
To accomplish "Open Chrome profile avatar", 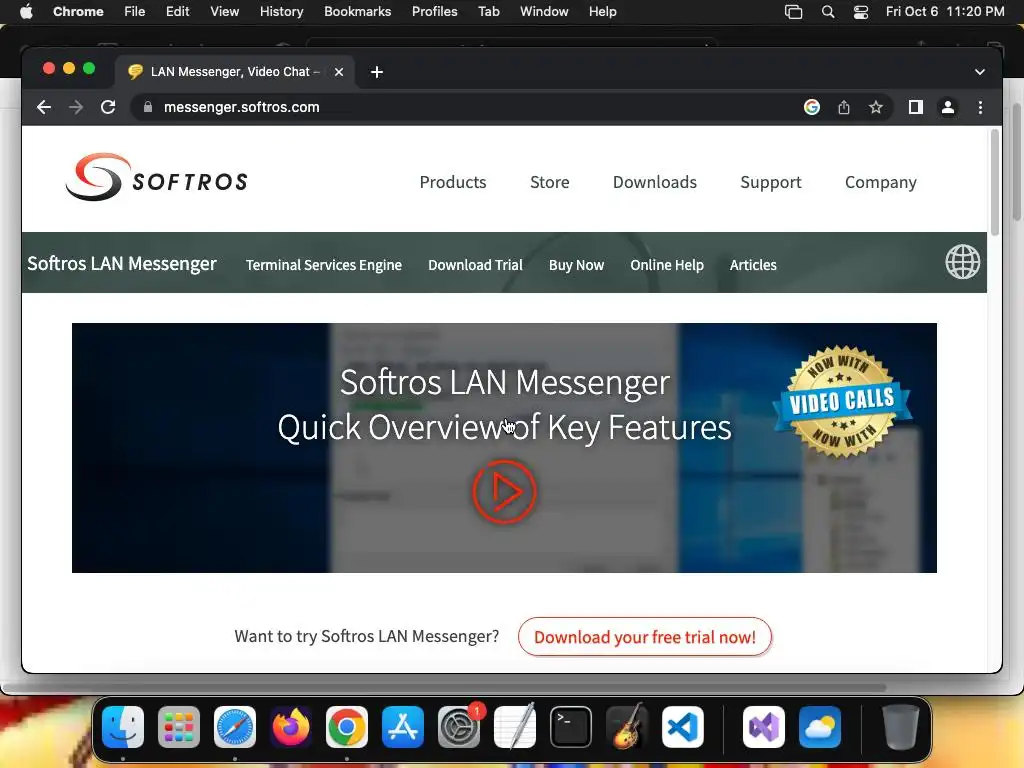I will (948, 107).
